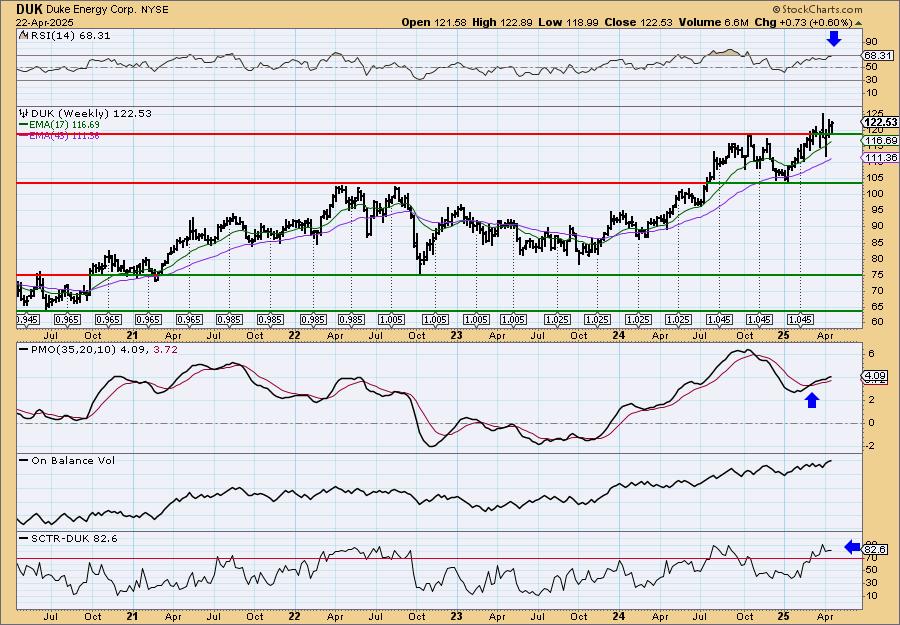
Task: Click the 105 price axis label
Action: coord(873,177)
